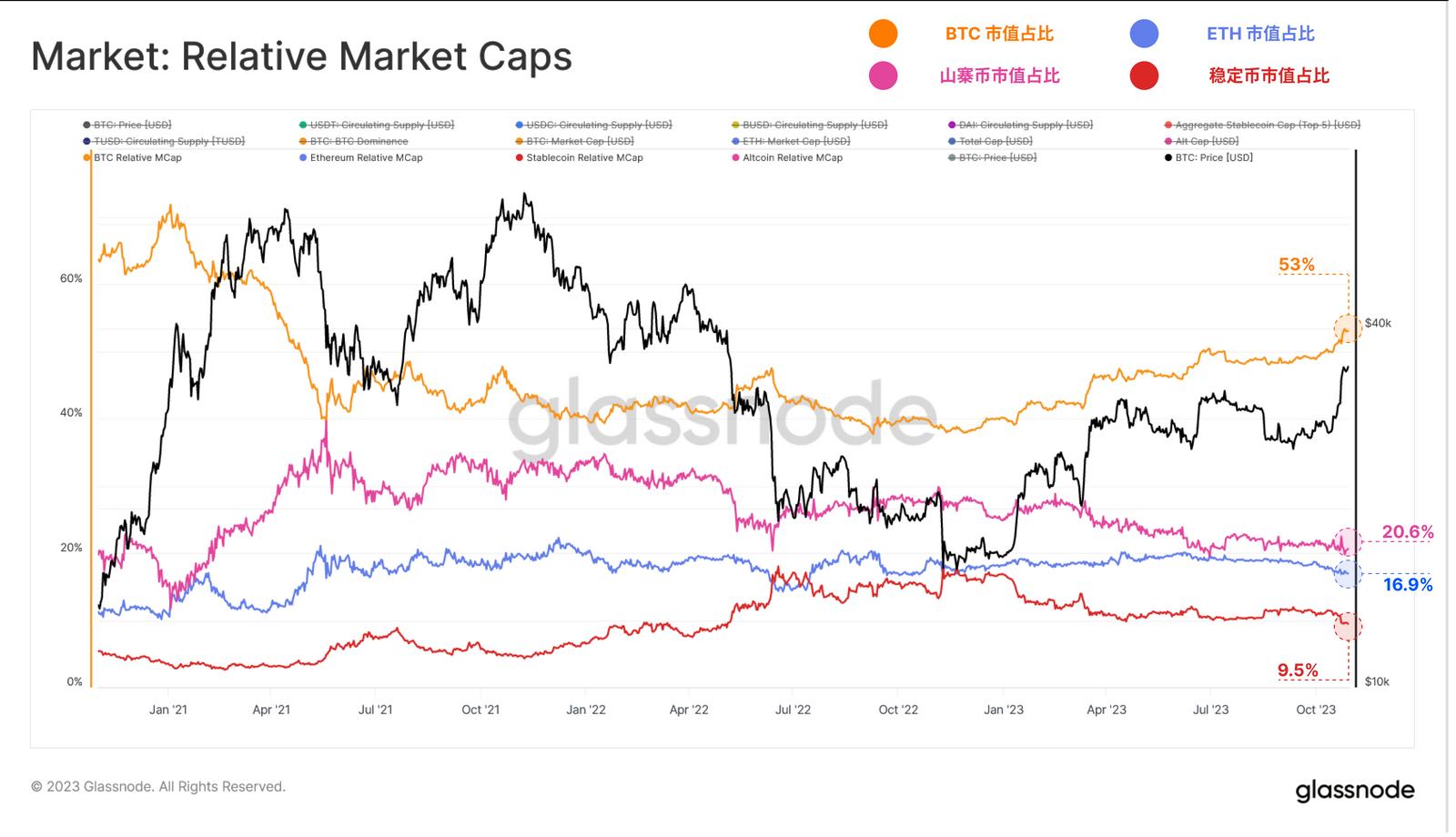Click the 53% BTC dominance annotation

tap(1296, 265)
